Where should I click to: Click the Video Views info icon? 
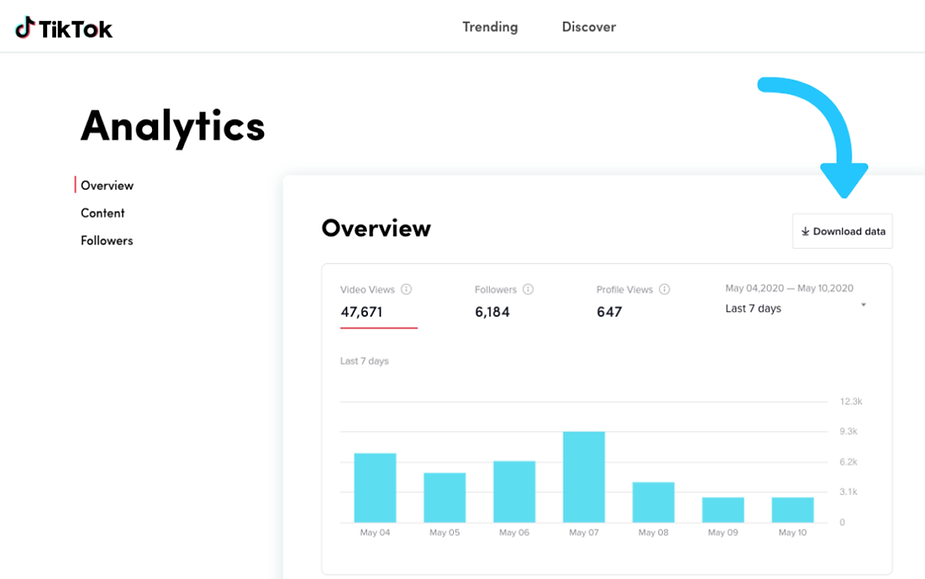(x=406, y=289)
